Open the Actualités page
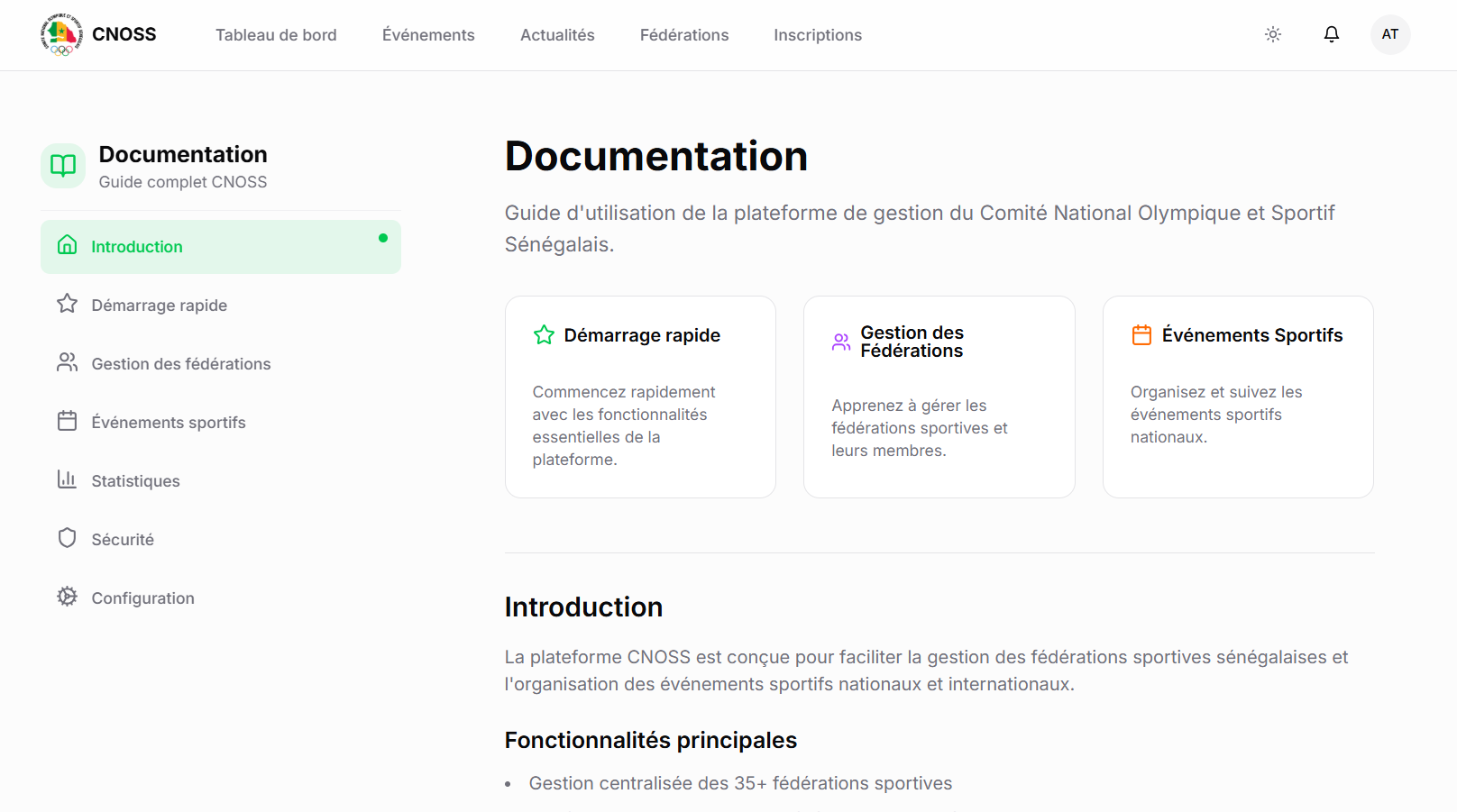This screenshot has width=1457, height=812. 556,34
